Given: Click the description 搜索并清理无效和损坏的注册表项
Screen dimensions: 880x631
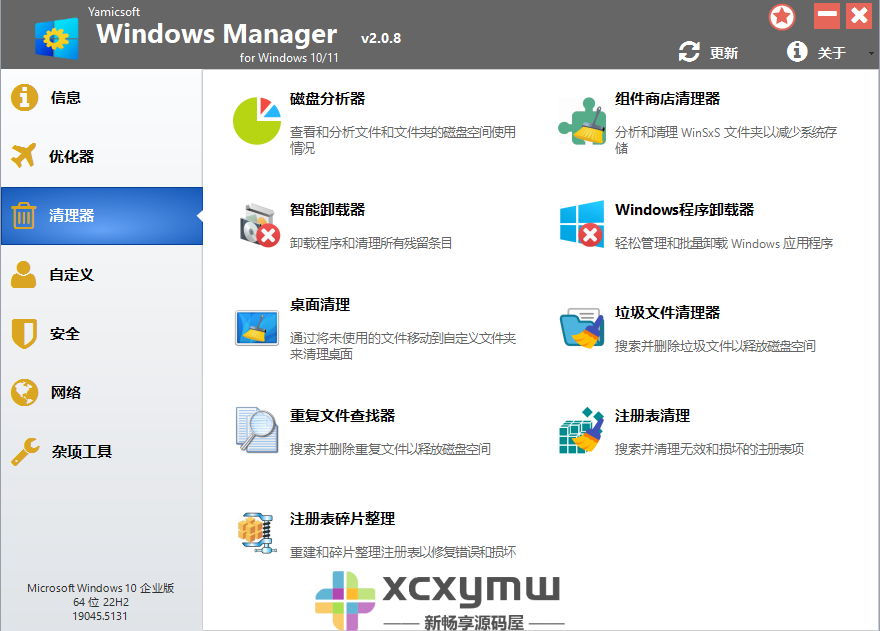Looking at the screenshot, I should (709, 449).
